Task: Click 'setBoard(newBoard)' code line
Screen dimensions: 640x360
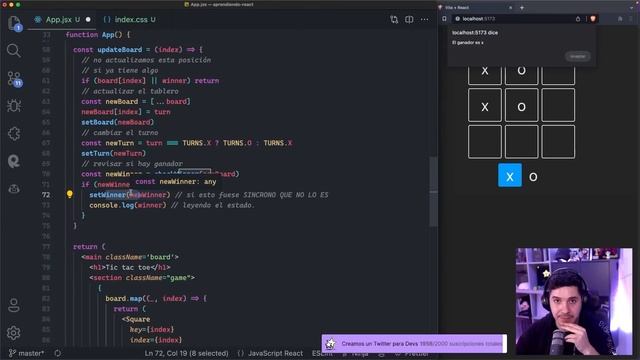Action: click(118, 122)
